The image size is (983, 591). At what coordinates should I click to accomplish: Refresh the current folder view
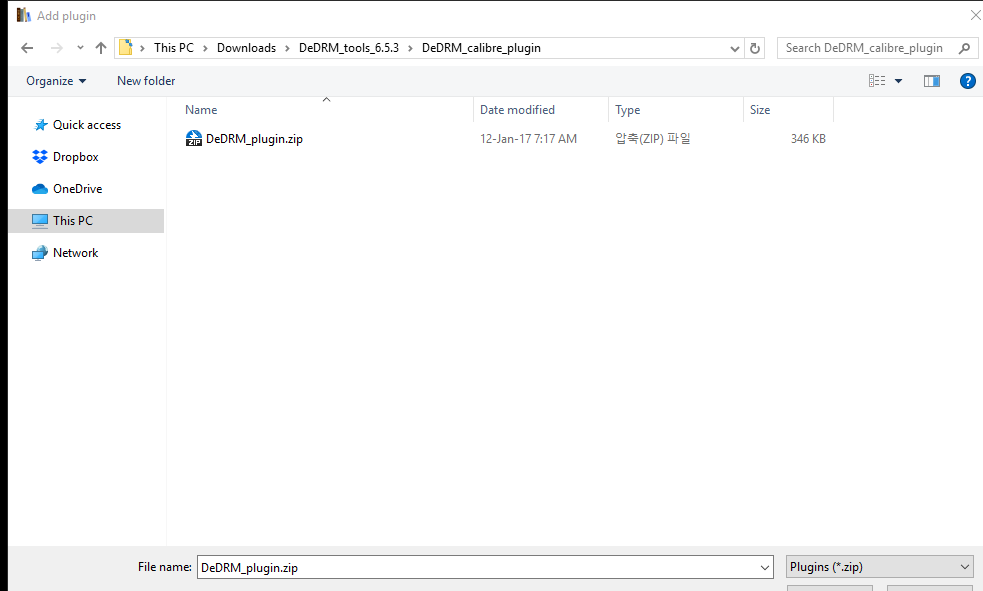point(755,48)
